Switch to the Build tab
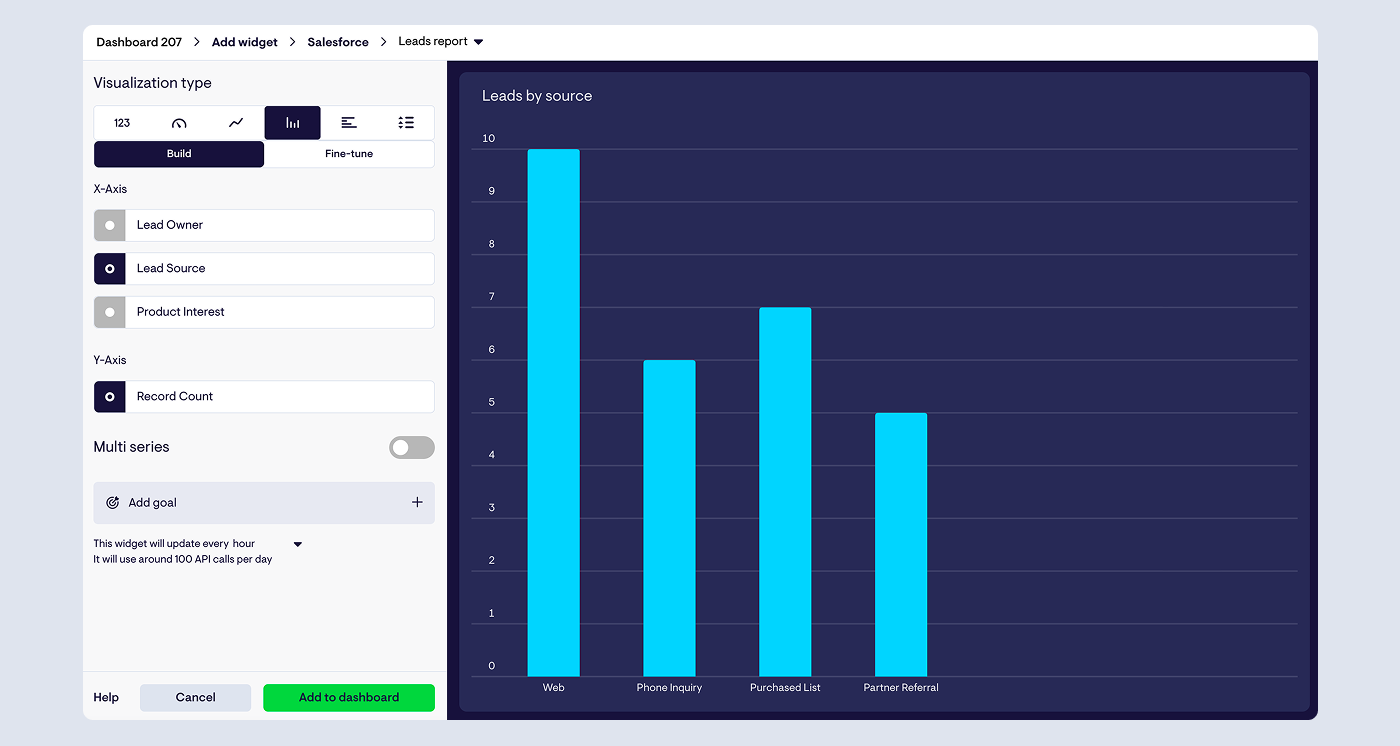 point(179,154)
